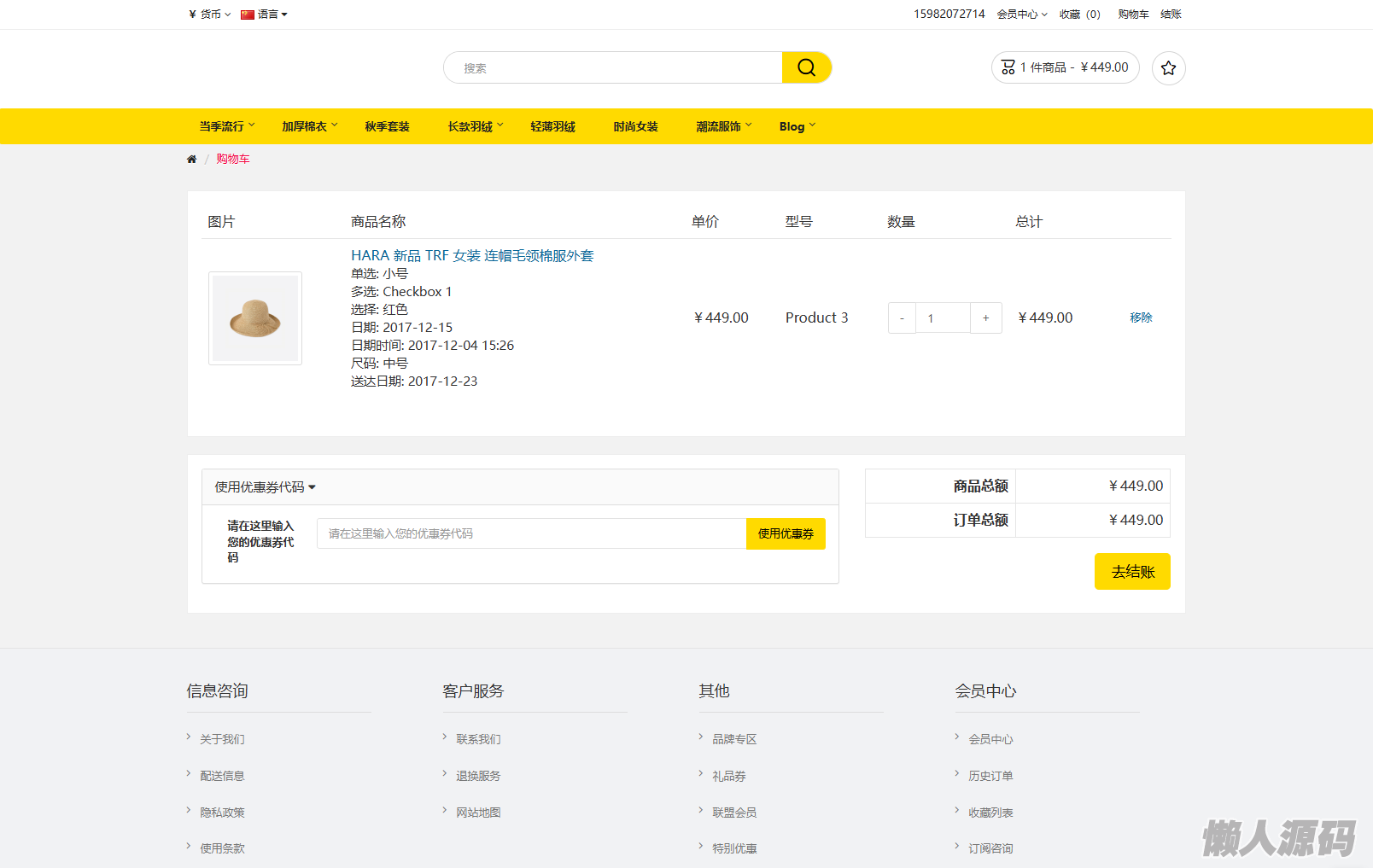Apply coupon with 使用优惠券 button
The image size is (1373, 868).
pos(786,534)
